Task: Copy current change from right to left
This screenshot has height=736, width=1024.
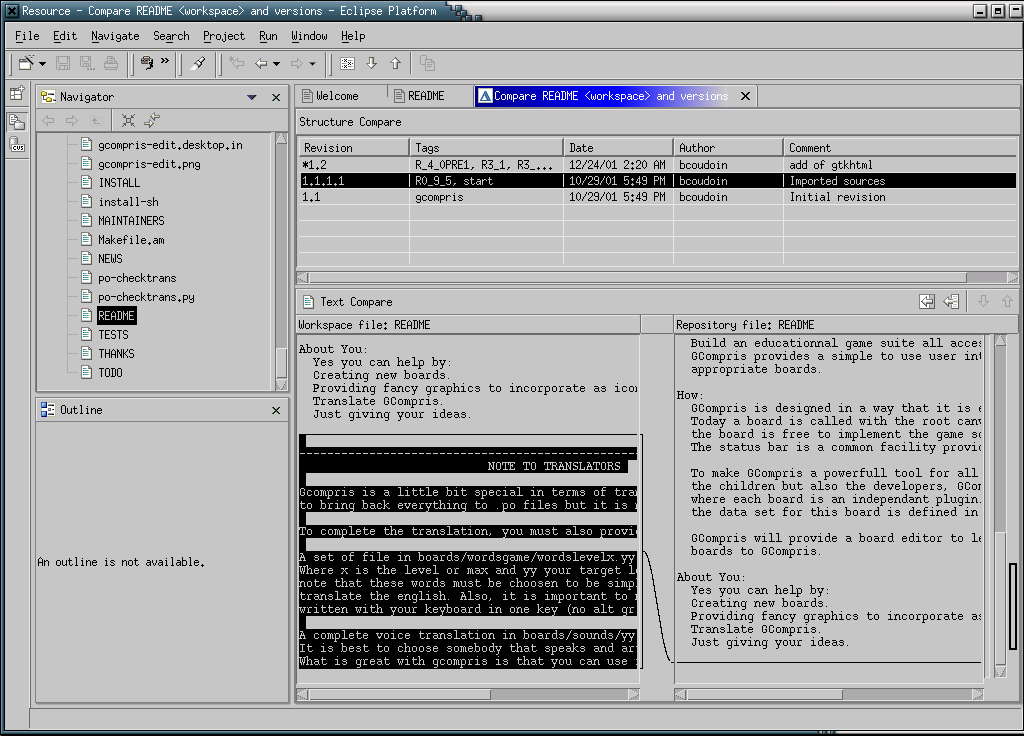Action: point(952,301)
